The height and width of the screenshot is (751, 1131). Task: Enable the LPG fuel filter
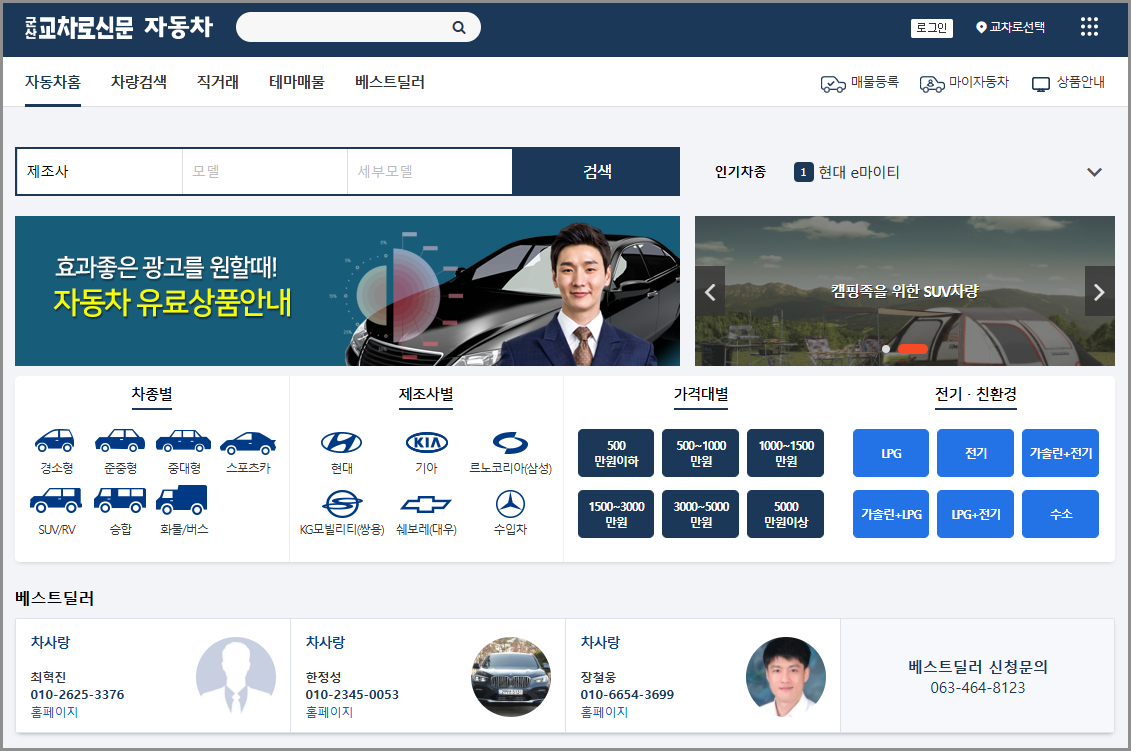pos(890,453)
